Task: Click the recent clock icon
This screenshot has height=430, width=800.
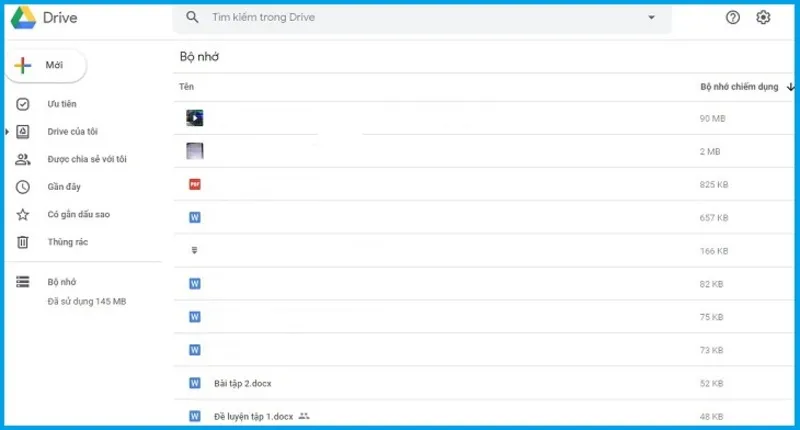Action: (22, 187)
